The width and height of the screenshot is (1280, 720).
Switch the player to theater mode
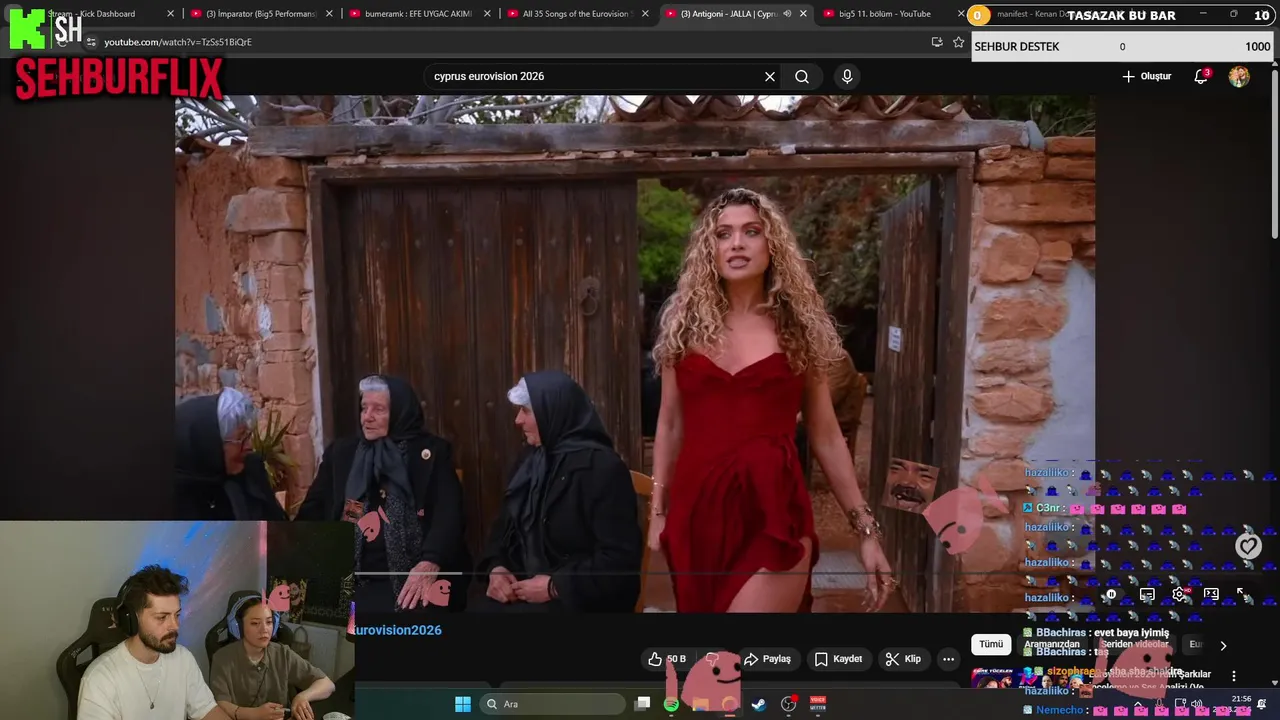tap(1211, 594)
